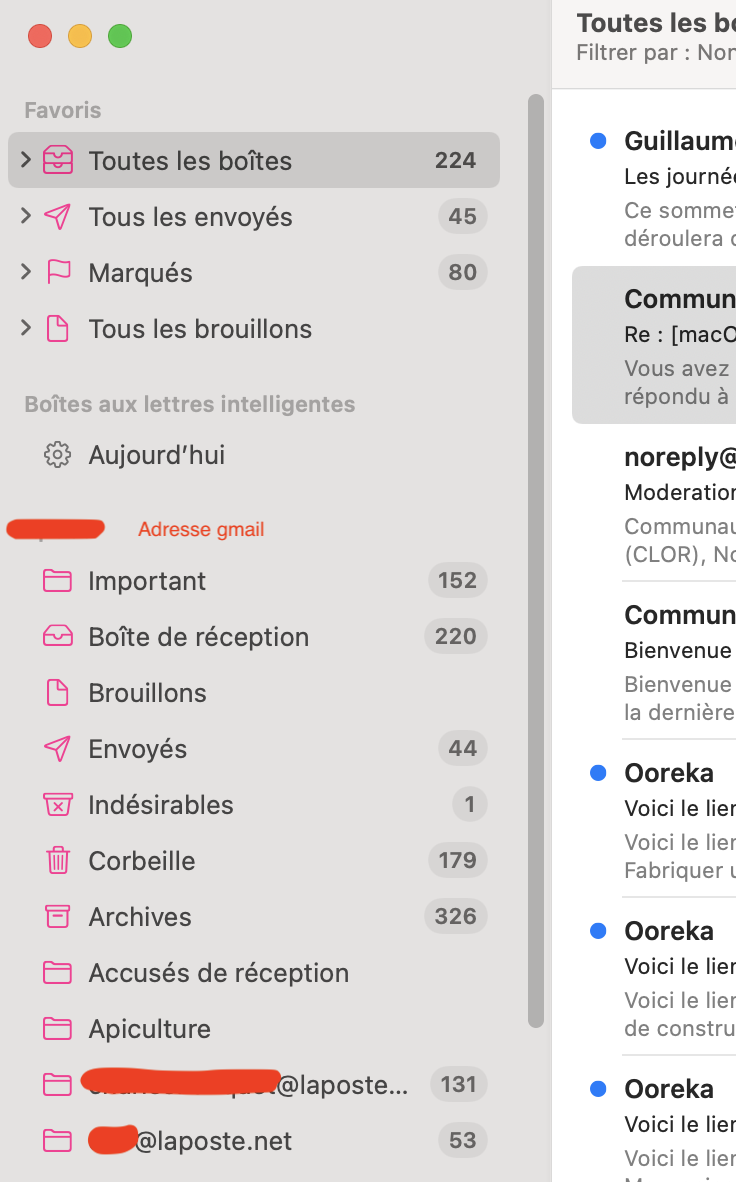This screenshot has width=736, height=1182.
Task: Select the Indésirables junk mailbox icon
Action: coord(58,805)
